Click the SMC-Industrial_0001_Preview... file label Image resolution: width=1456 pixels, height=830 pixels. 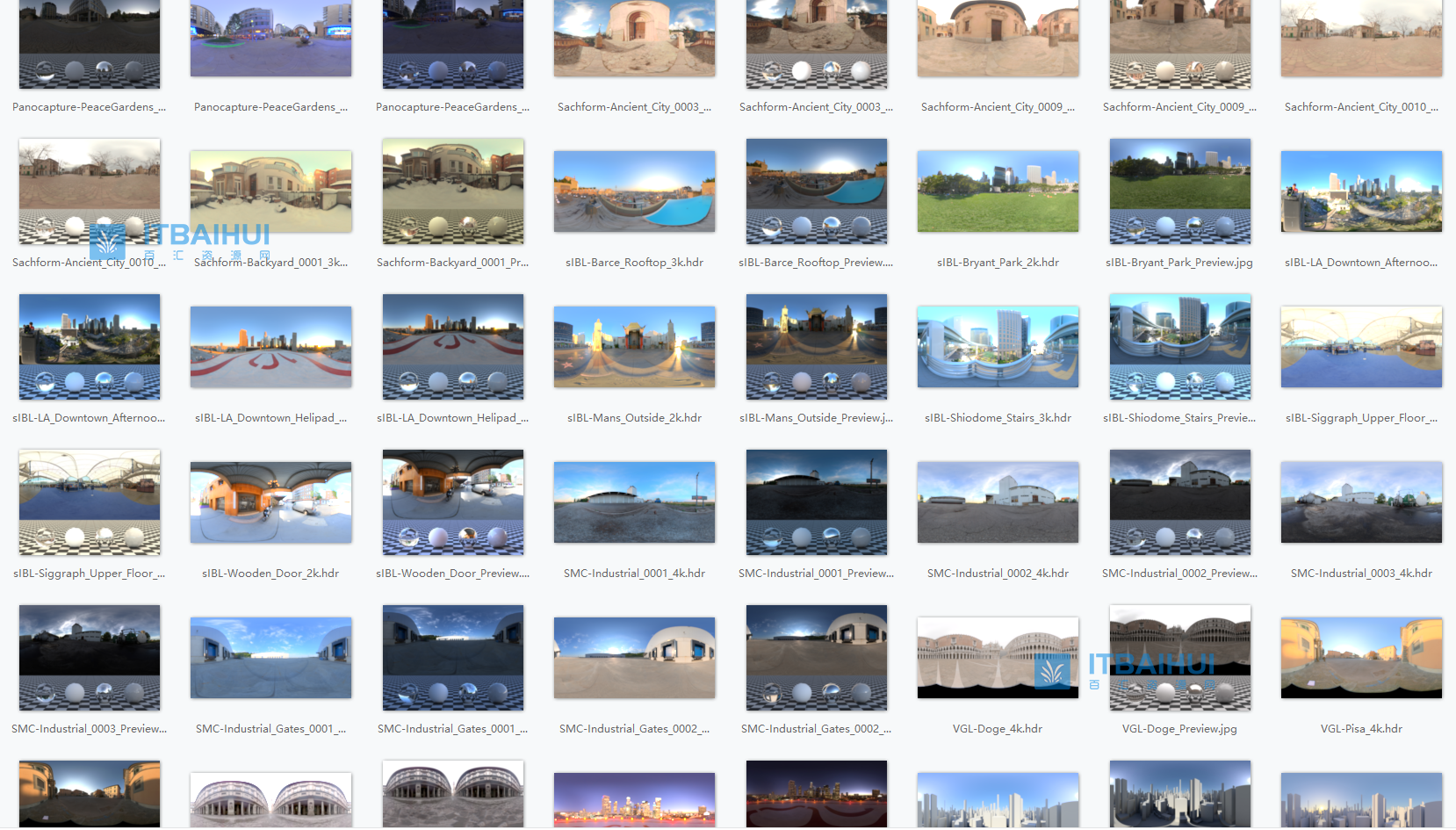[817, 574]
